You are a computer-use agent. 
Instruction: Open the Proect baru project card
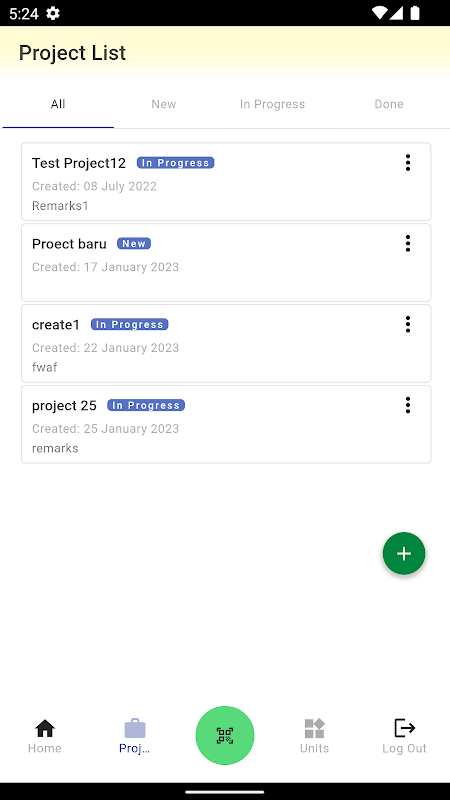point(226,262)
